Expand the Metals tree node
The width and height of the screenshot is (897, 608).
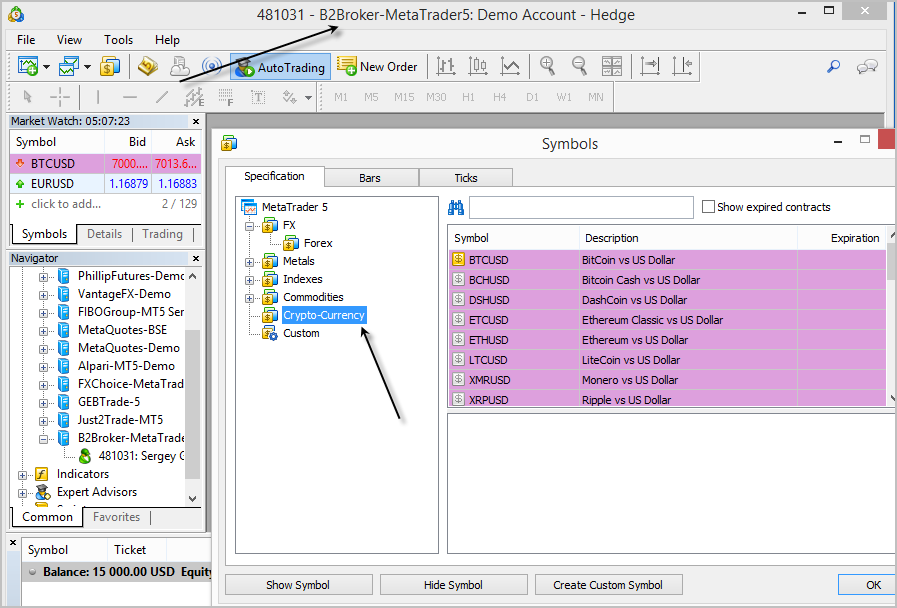coord(249,263)
